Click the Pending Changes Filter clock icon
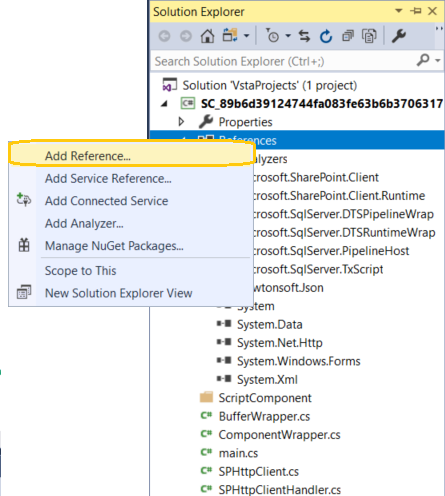This screenshot has height=496, width=445. click(x=273, y=36)
